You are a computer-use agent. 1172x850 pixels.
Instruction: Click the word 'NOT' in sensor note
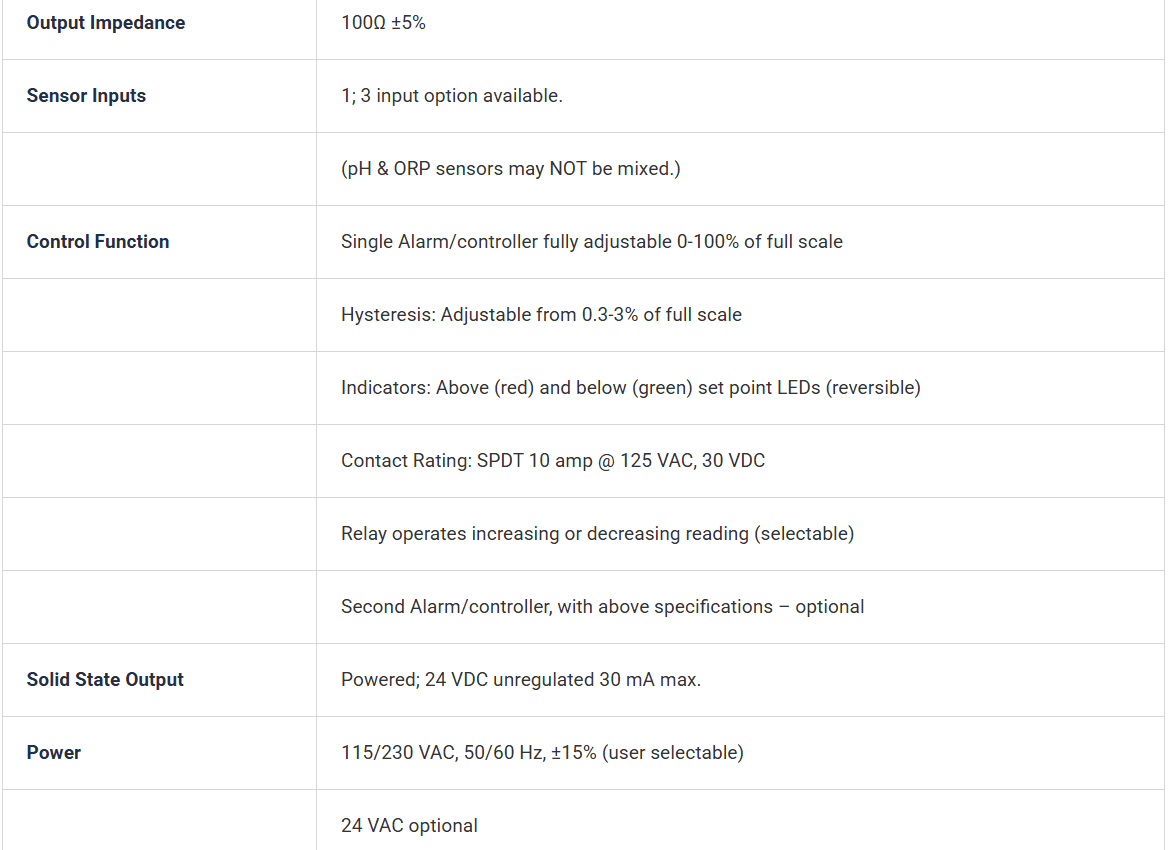point(568,169)
